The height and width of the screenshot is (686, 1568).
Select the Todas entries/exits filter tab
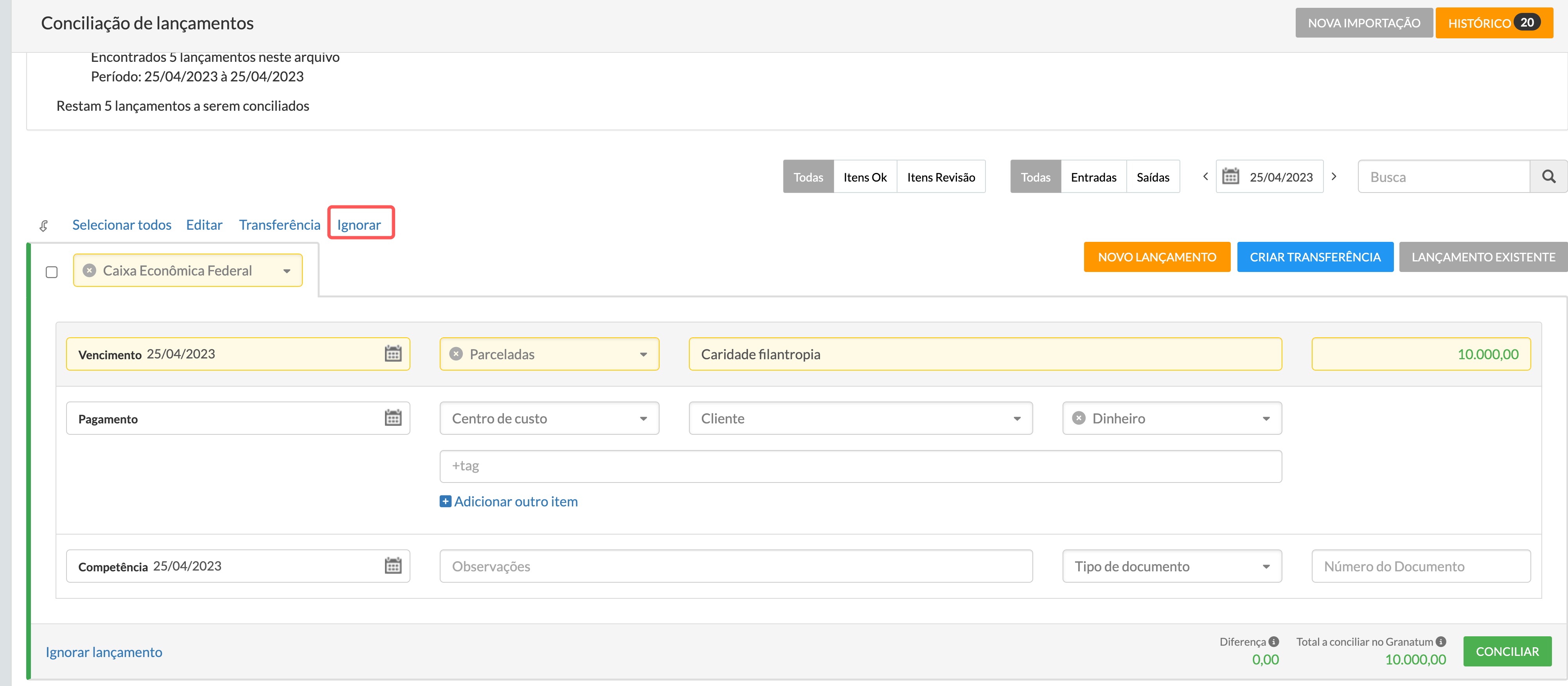coord(1036,176)
